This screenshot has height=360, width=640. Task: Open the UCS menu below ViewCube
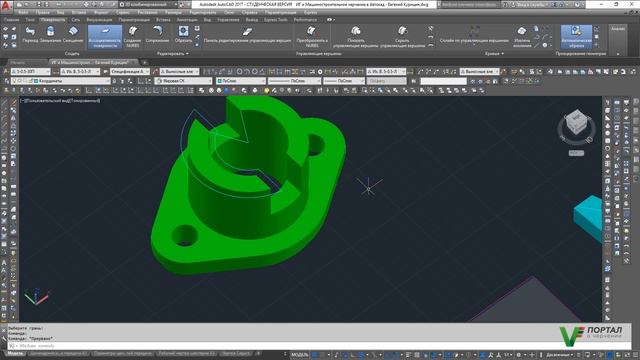point(576,153)
